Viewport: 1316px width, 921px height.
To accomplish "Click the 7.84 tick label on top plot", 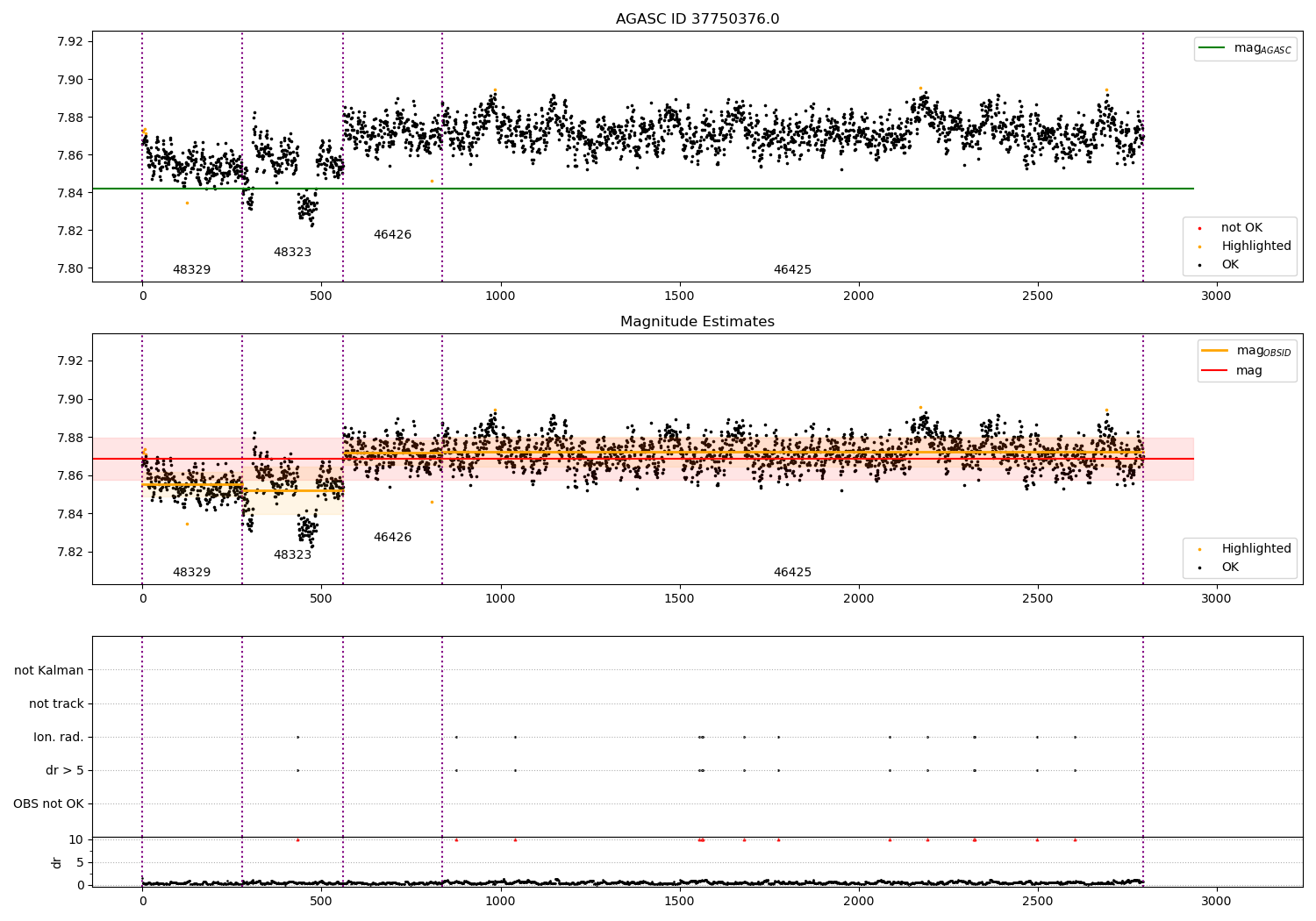I will coord(70,194).
